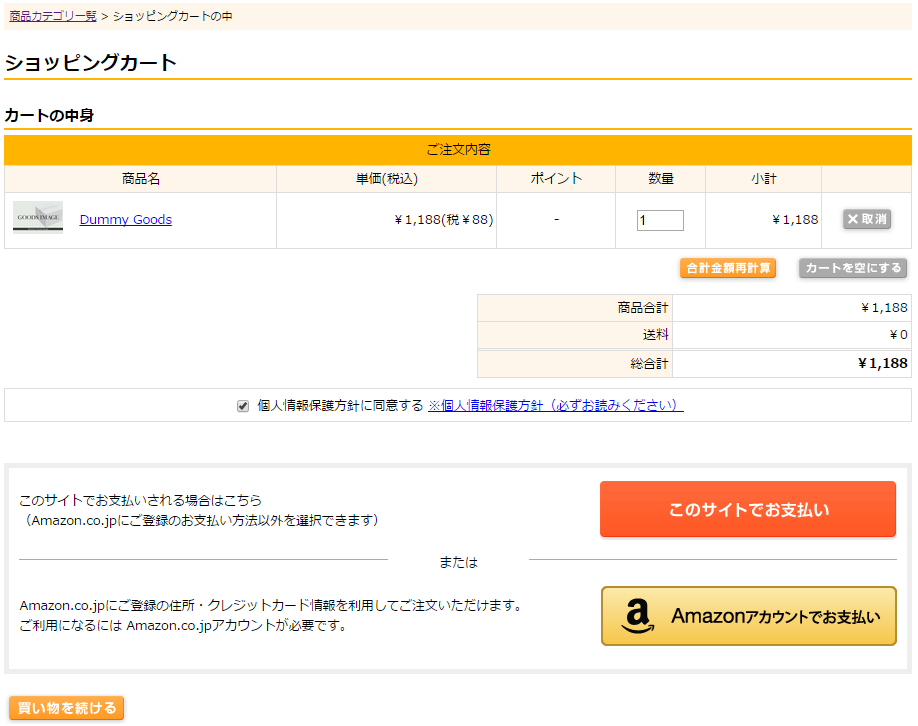Toggle the 個人情報保護方針に同意する checkbox

click(243, 406)
